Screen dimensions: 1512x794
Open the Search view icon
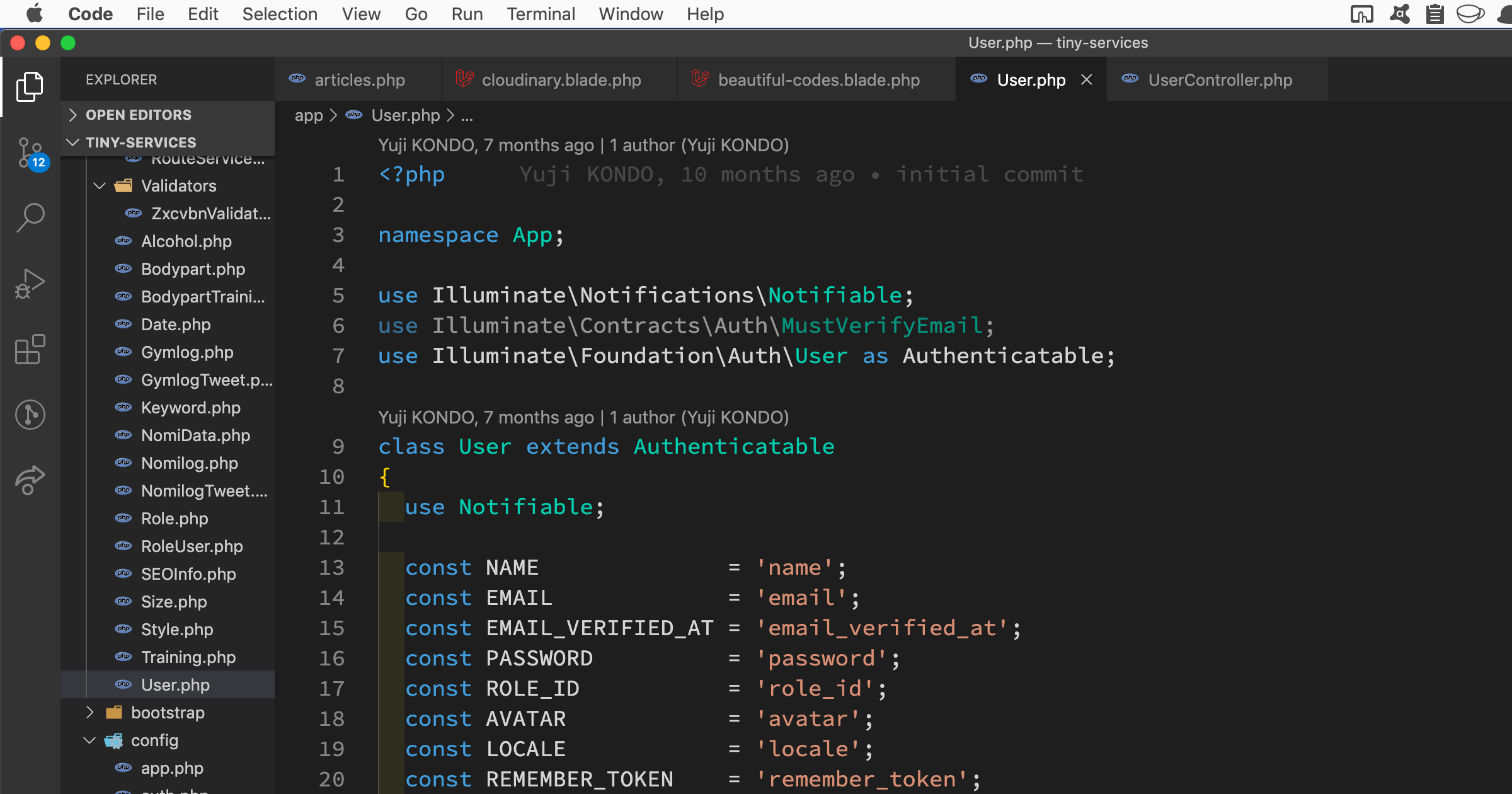(x=30, y=217)
